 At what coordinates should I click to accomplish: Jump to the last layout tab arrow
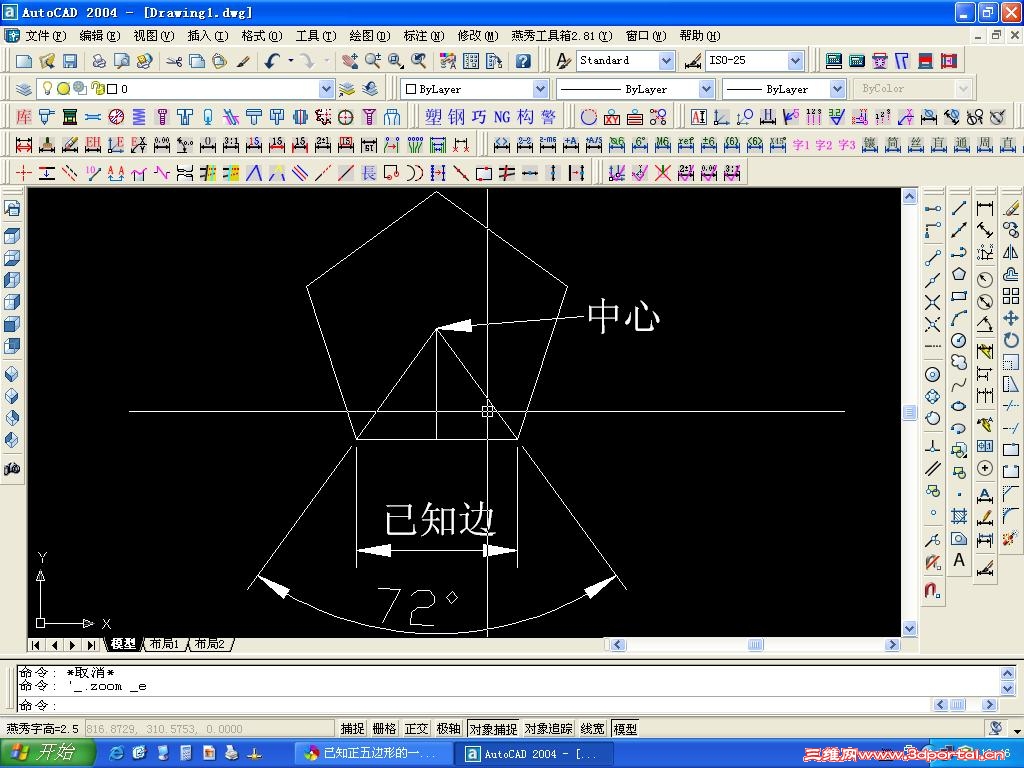(91, 645)
